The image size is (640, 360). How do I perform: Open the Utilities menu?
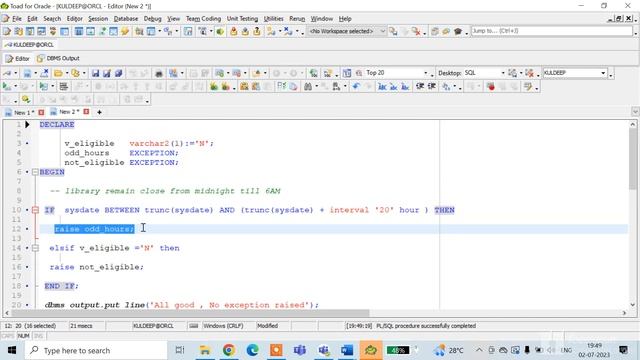point(273,19)
